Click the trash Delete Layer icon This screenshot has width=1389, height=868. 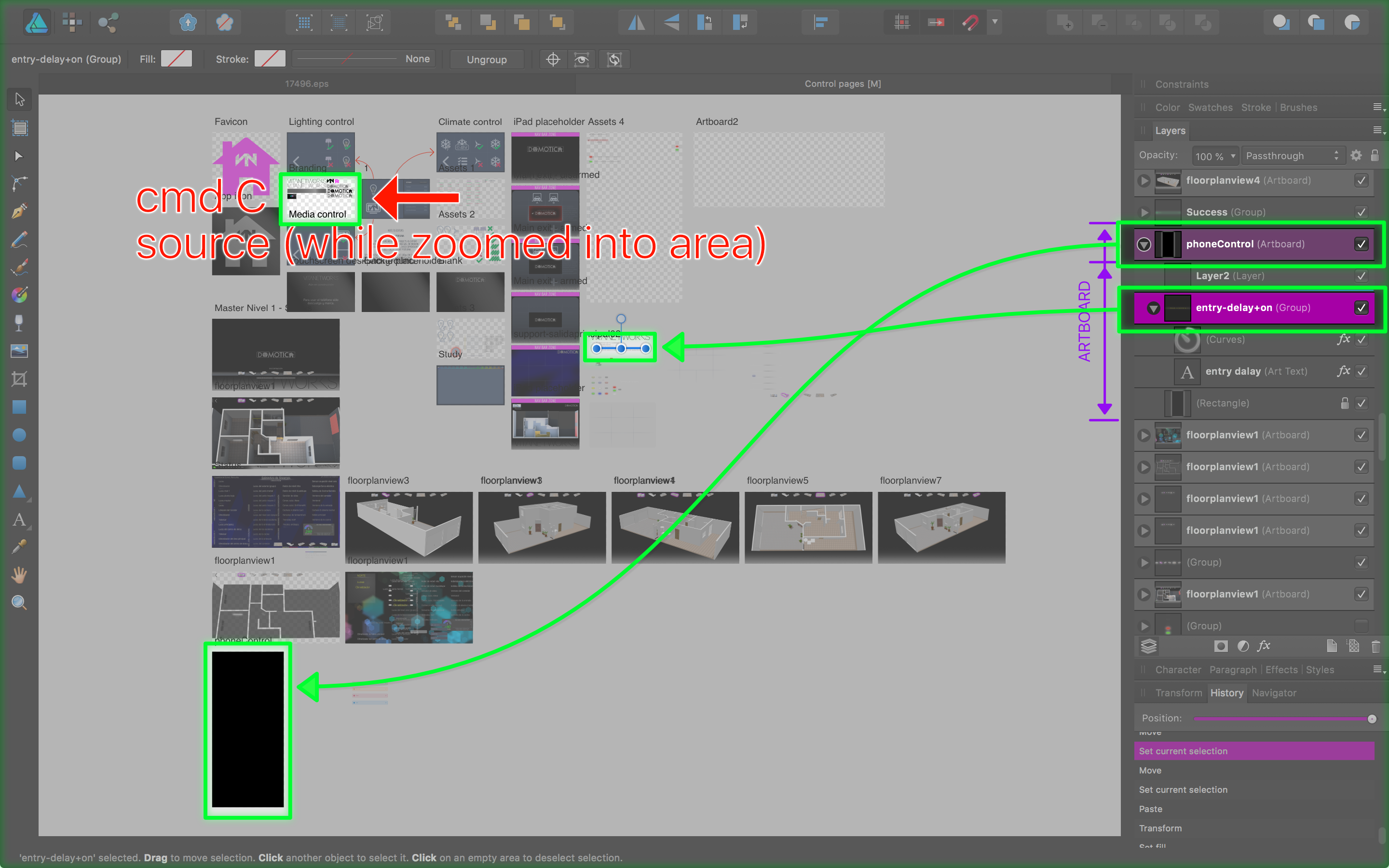1376,646
